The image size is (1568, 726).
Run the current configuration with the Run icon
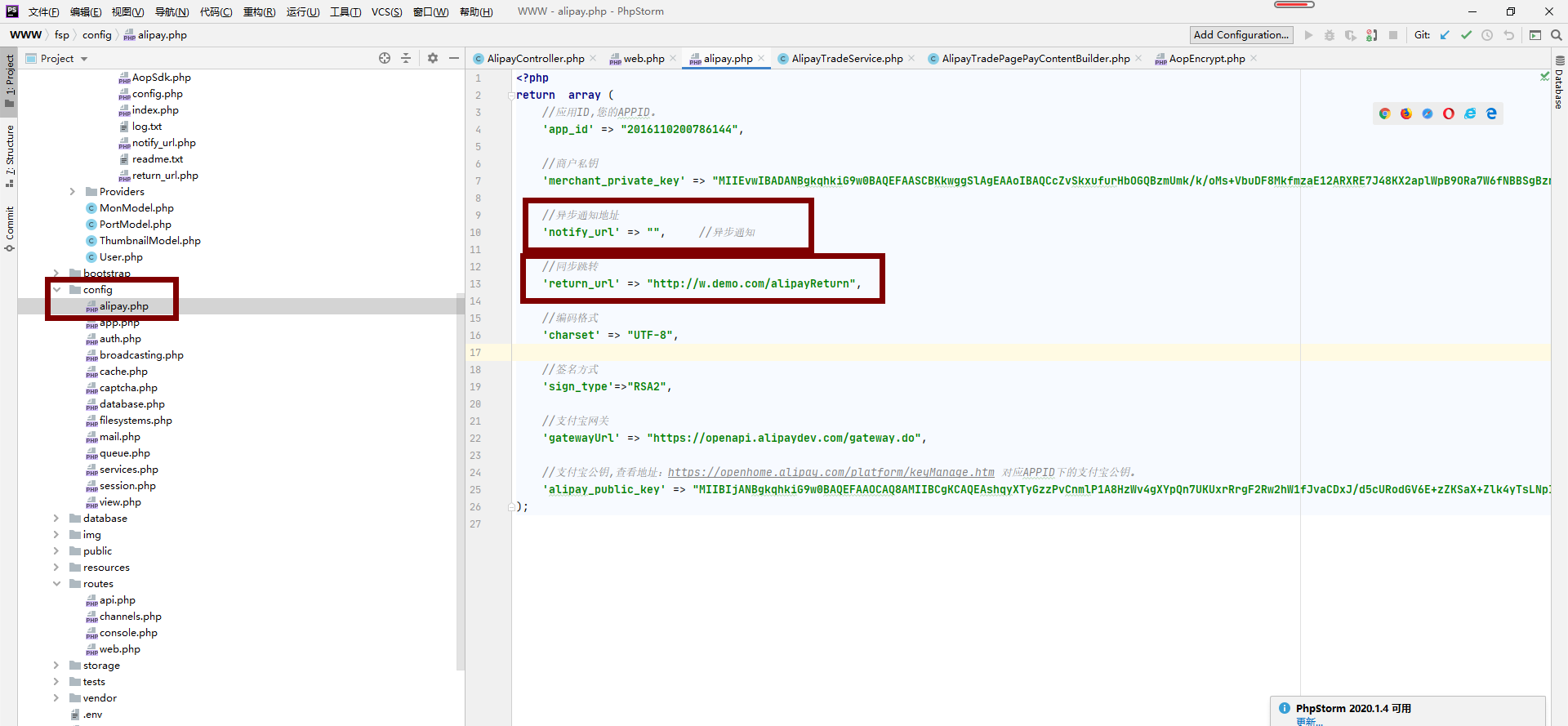click(x=1308, y=35)
